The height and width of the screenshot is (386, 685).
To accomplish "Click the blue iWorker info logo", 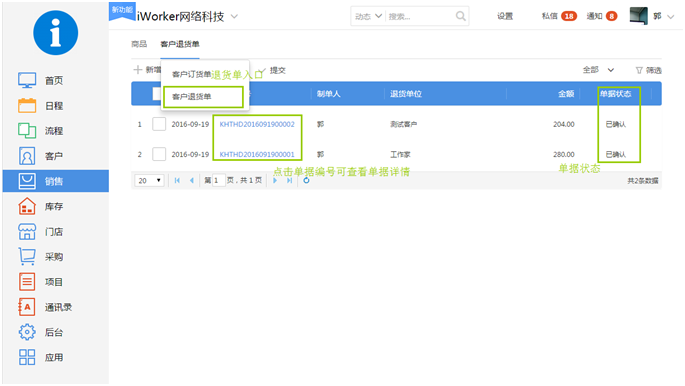I will 55,33.
